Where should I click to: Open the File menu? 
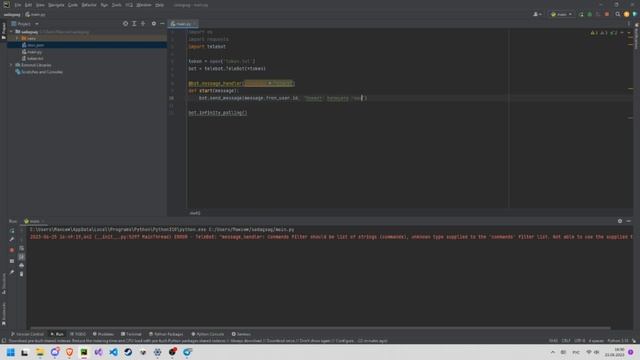(18, 5)
